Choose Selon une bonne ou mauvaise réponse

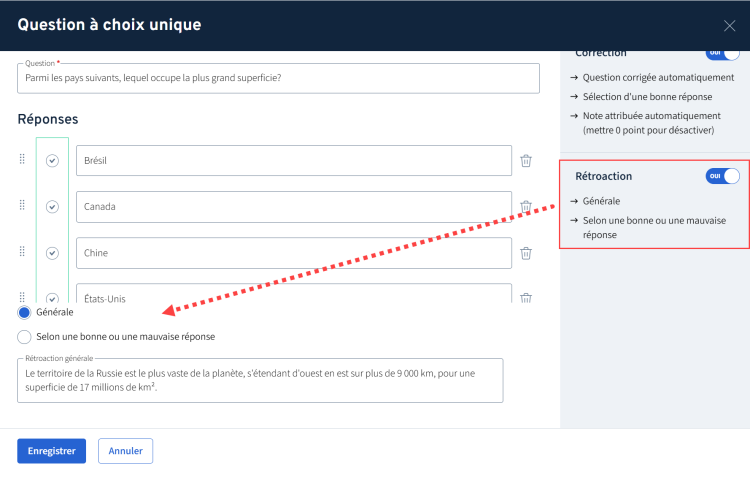click(x=25, y=336)
